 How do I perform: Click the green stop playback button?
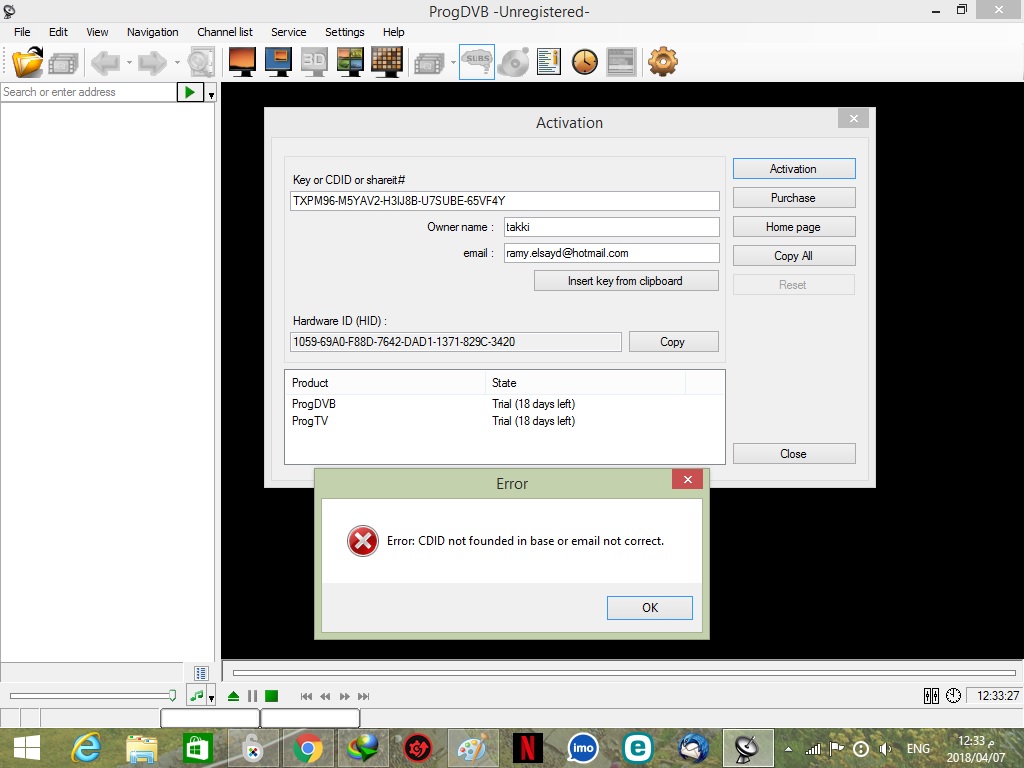[x=271, y=696]
